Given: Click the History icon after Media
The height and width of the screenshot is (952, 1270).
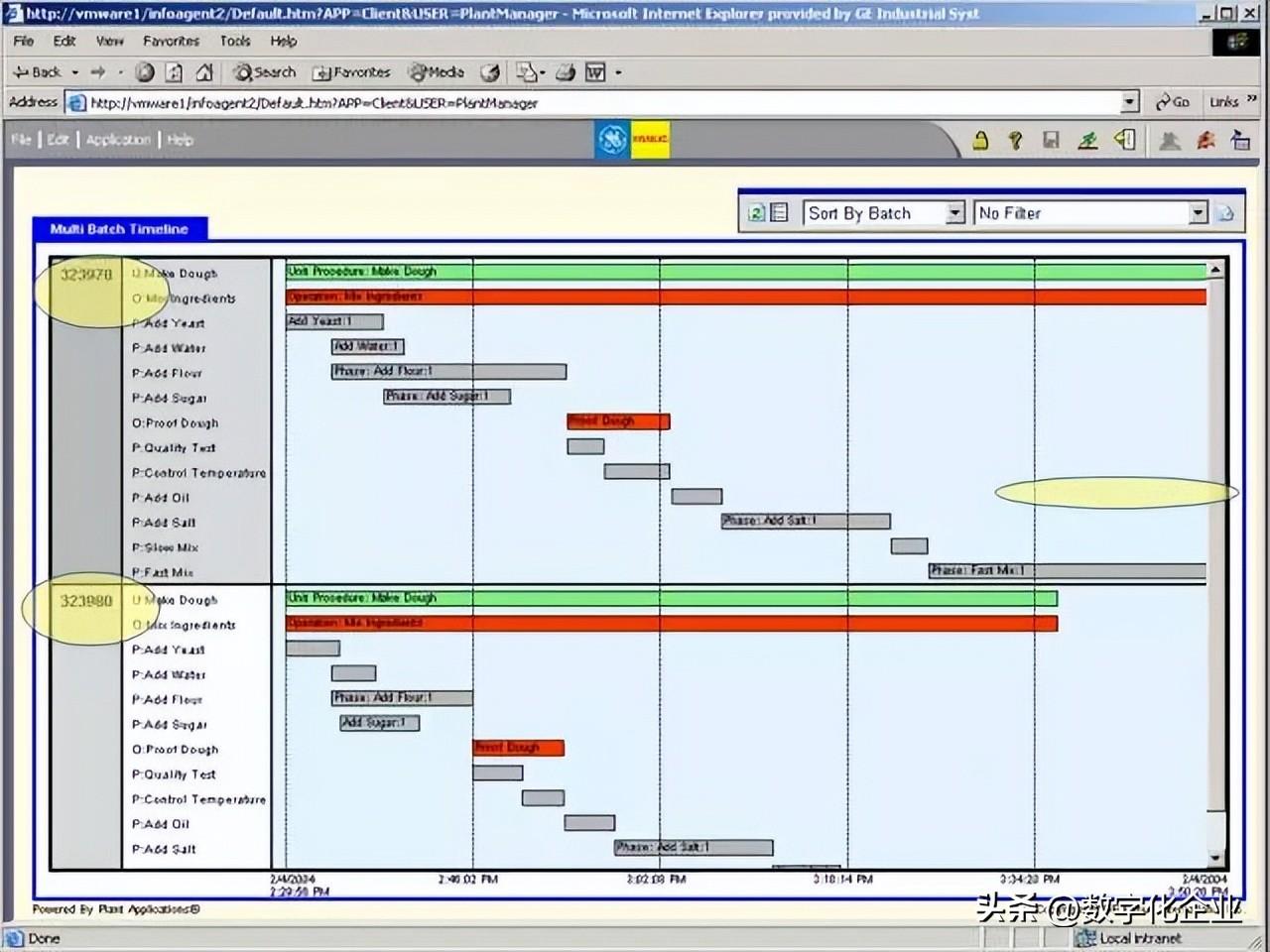Looking at the screenshot, I should 490,72.
